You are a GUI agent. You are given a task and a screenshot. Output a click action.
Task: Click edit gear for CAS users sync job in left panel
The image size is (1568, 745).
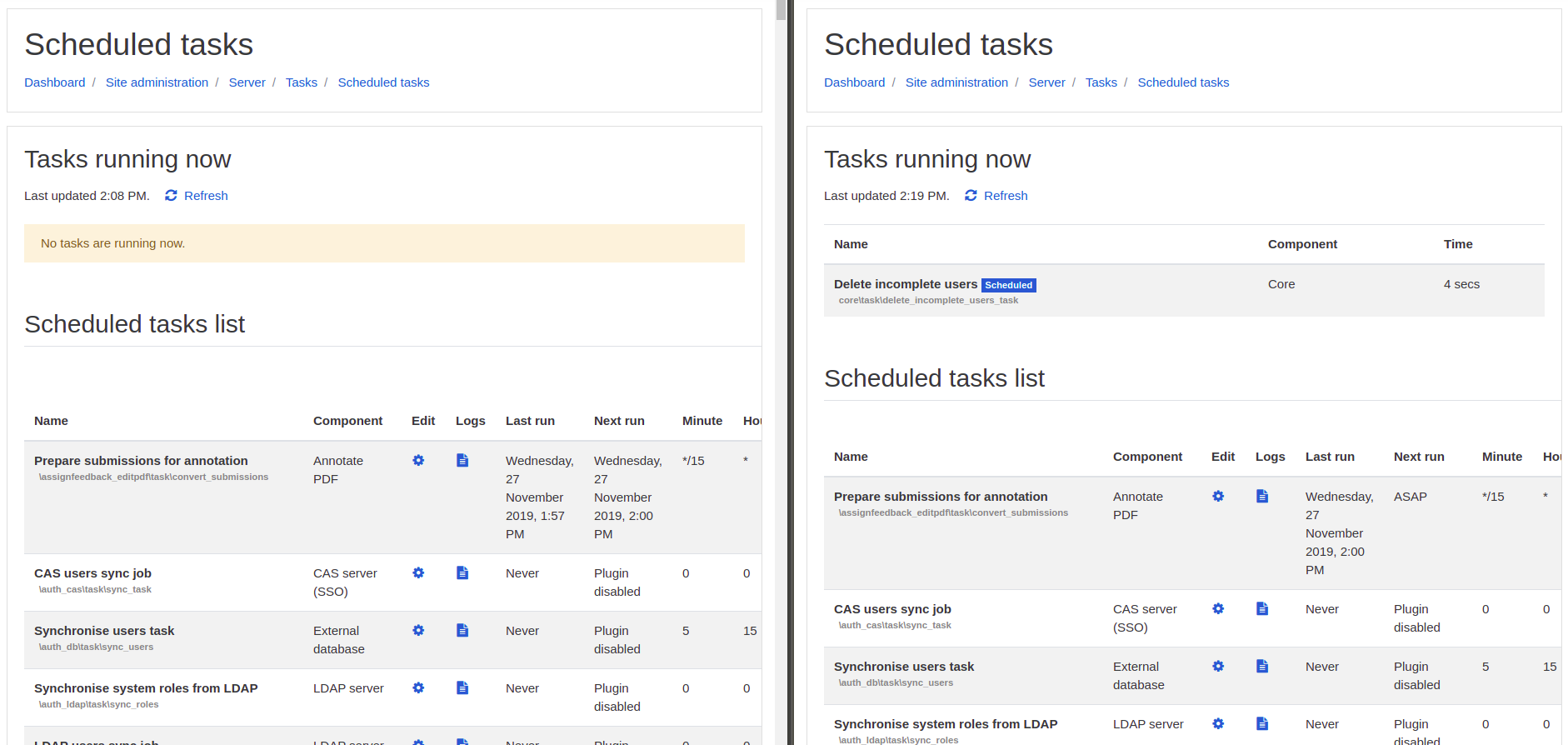tap(418, 572)
